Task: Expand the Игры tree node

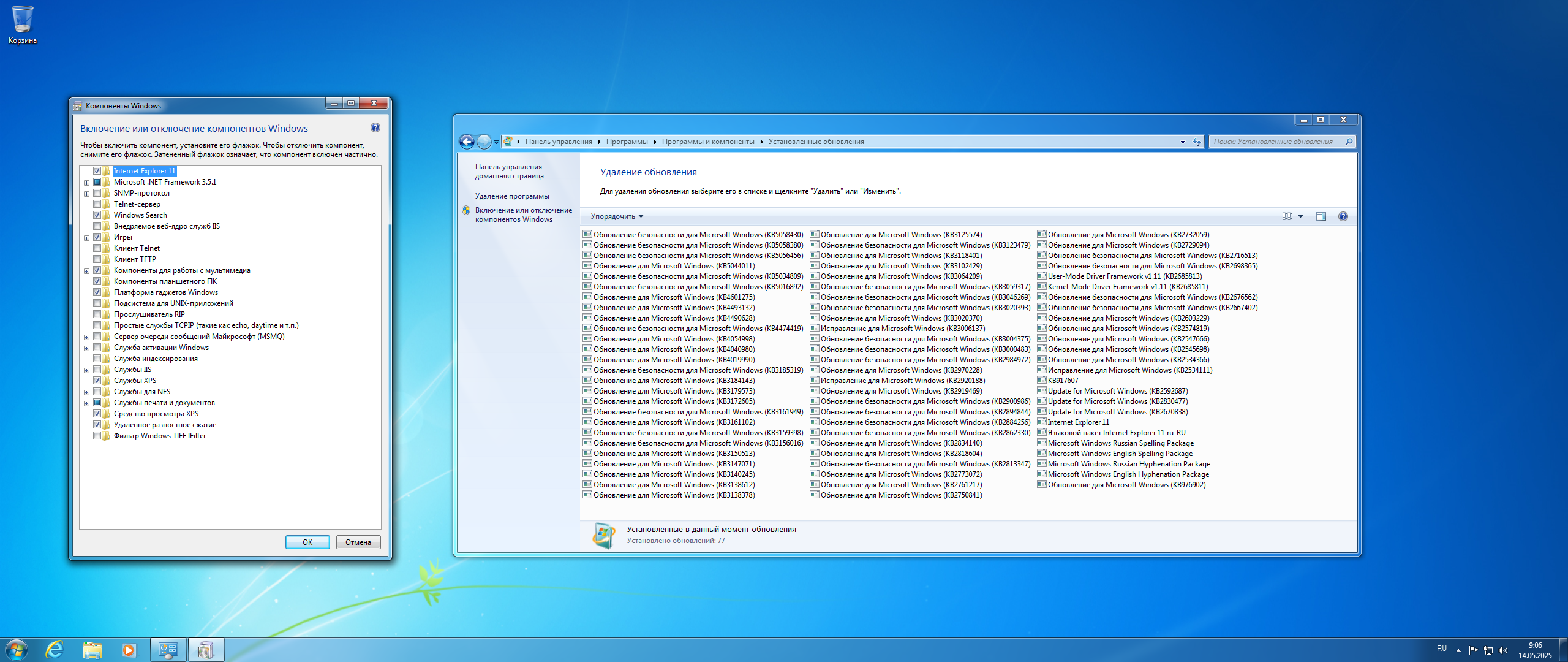Action: 86,238
